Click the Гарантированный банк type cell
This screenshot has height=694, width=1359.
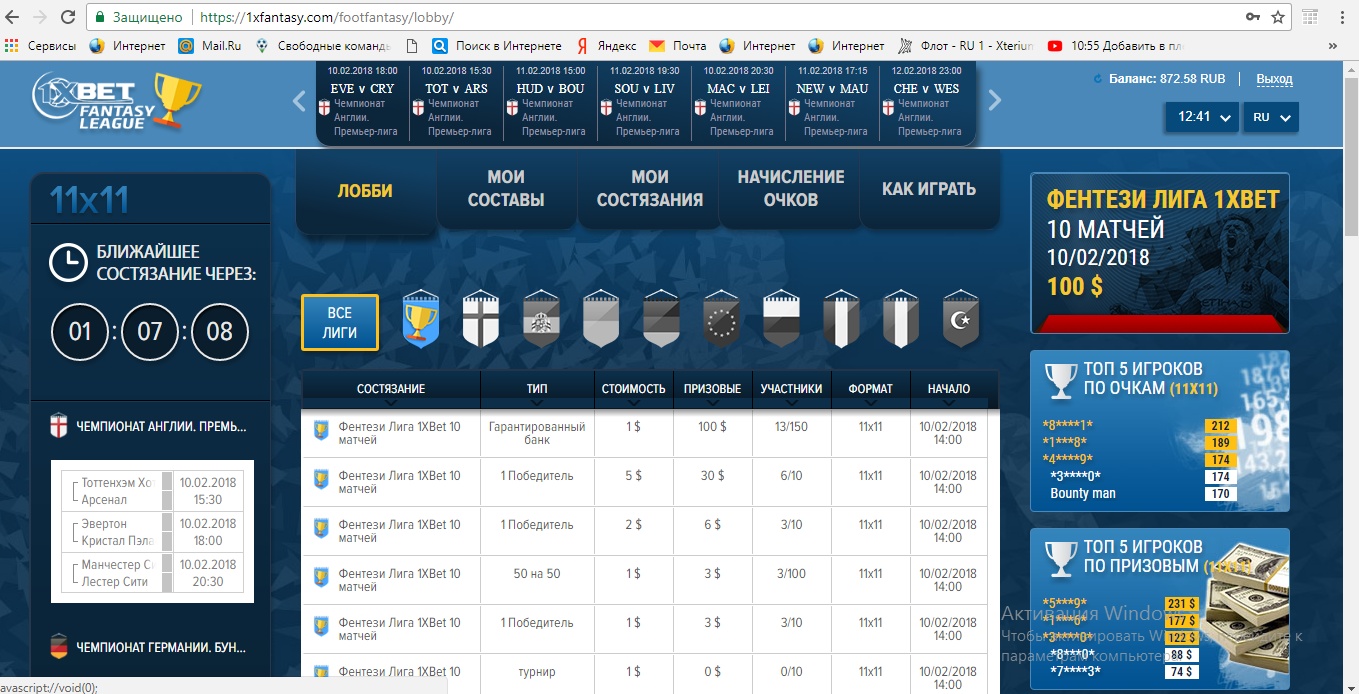tap(536, 433)
